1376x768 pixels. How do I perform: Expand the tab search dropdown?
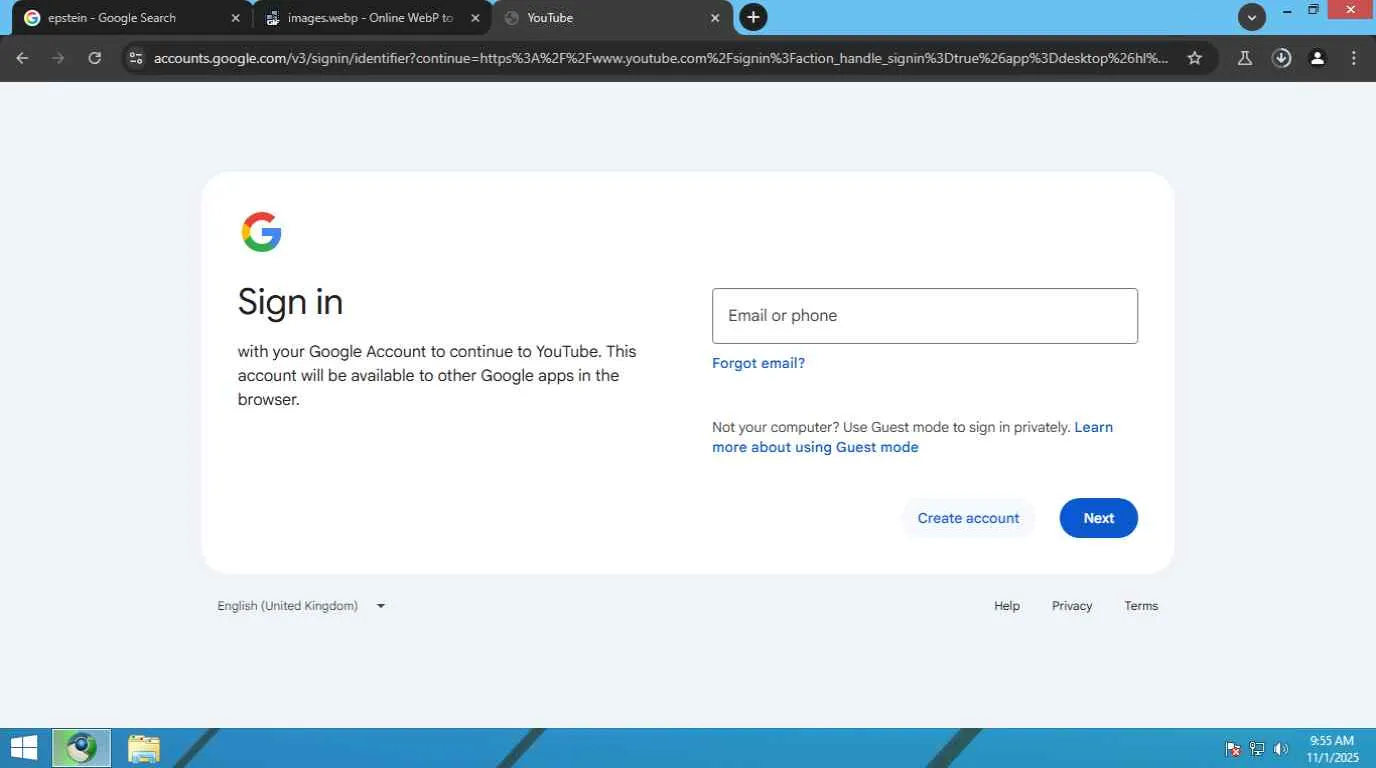[1252, 17]
